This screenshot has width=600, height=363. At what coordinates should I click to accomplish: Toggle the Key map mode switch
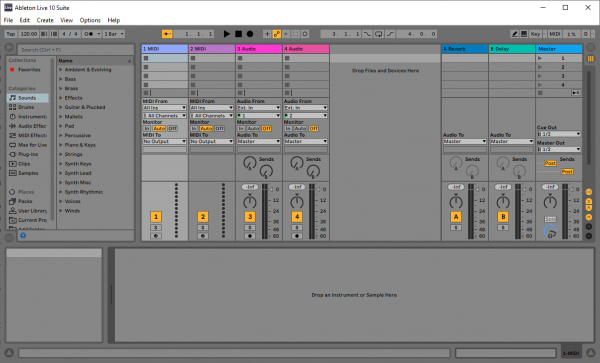tap(535, 34)
